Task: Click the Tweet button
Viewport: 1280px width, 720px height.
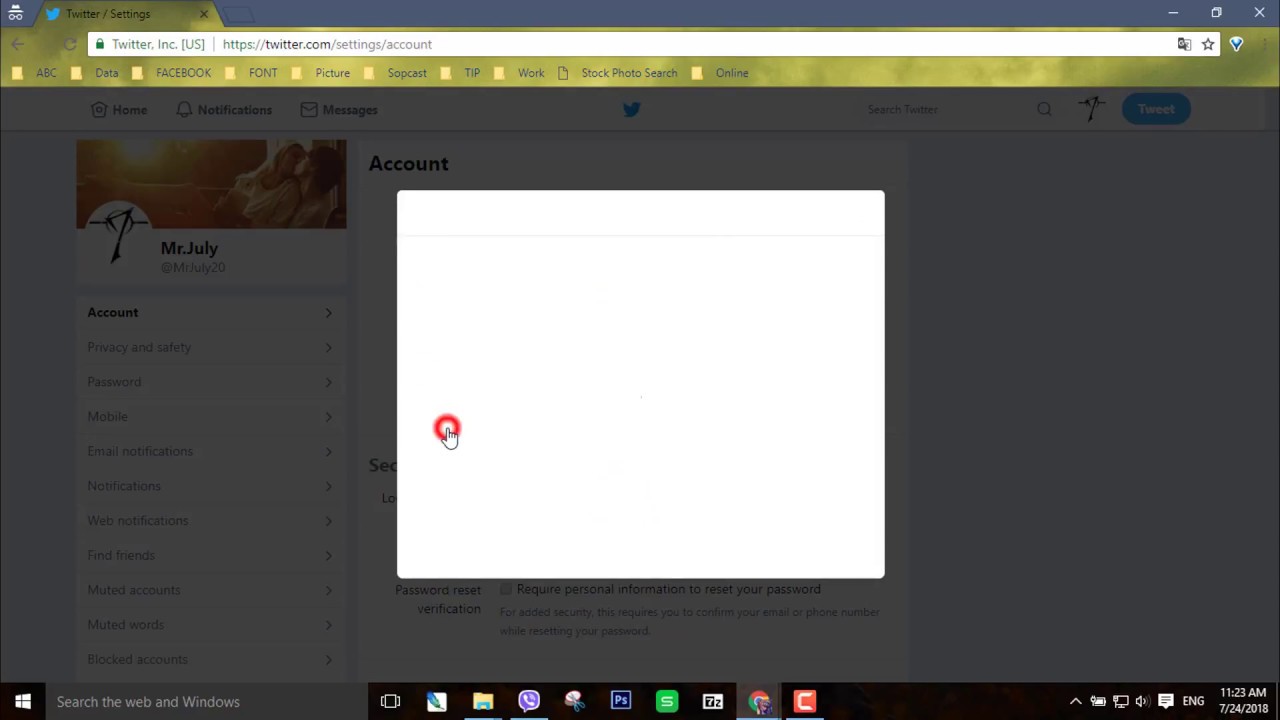Action: (x=1156, y=109)
